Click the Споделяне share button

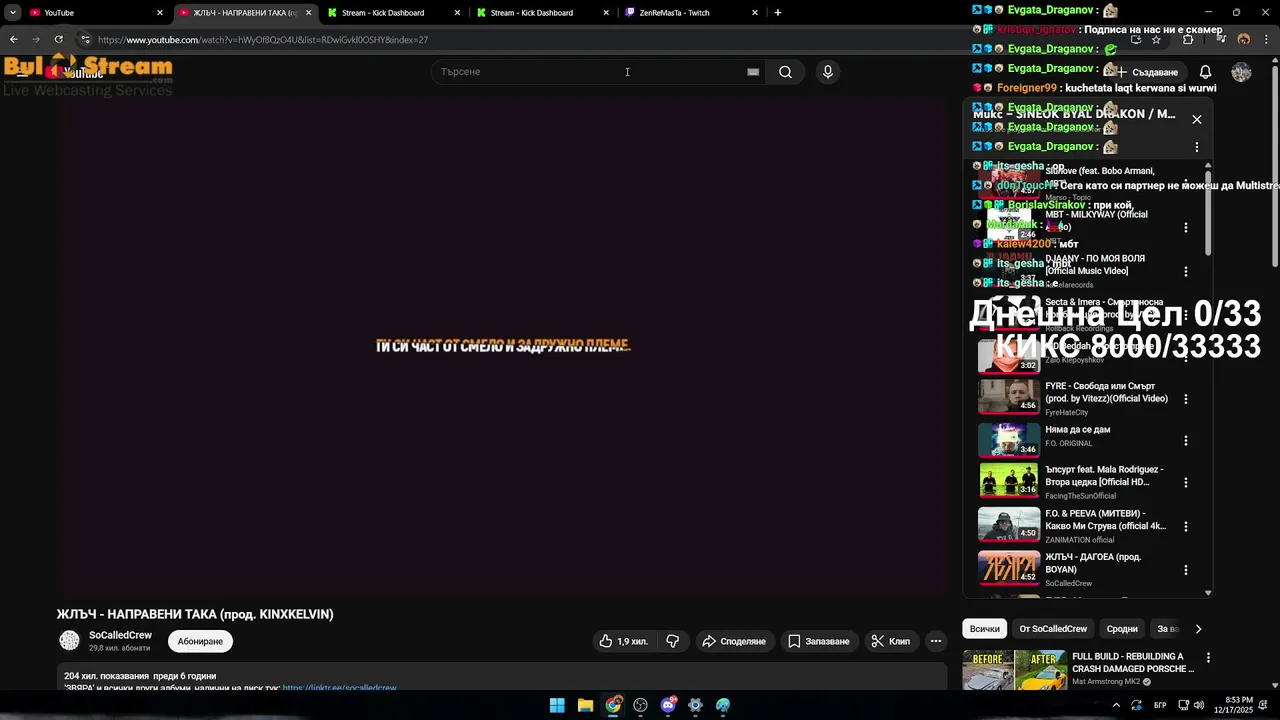coord(734,641)
